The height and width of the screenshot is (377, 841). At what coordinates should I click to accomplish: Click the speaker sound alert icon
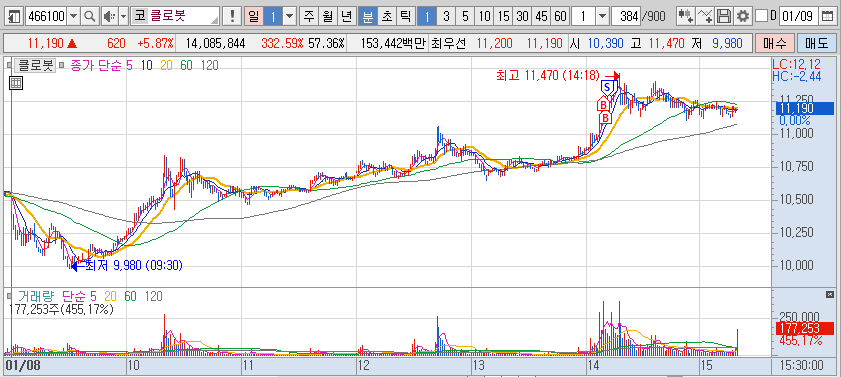[x=109, y=16]
